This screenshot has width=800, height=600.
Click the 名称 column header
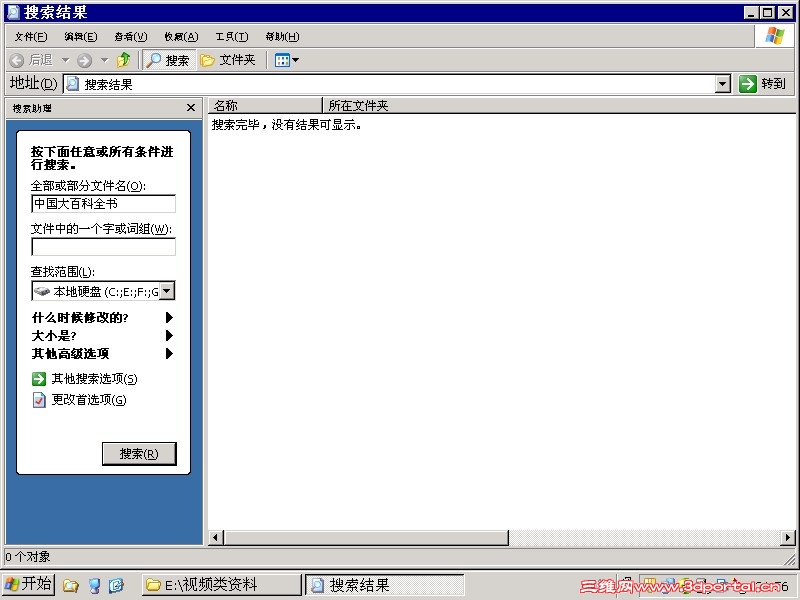[262, 104]
